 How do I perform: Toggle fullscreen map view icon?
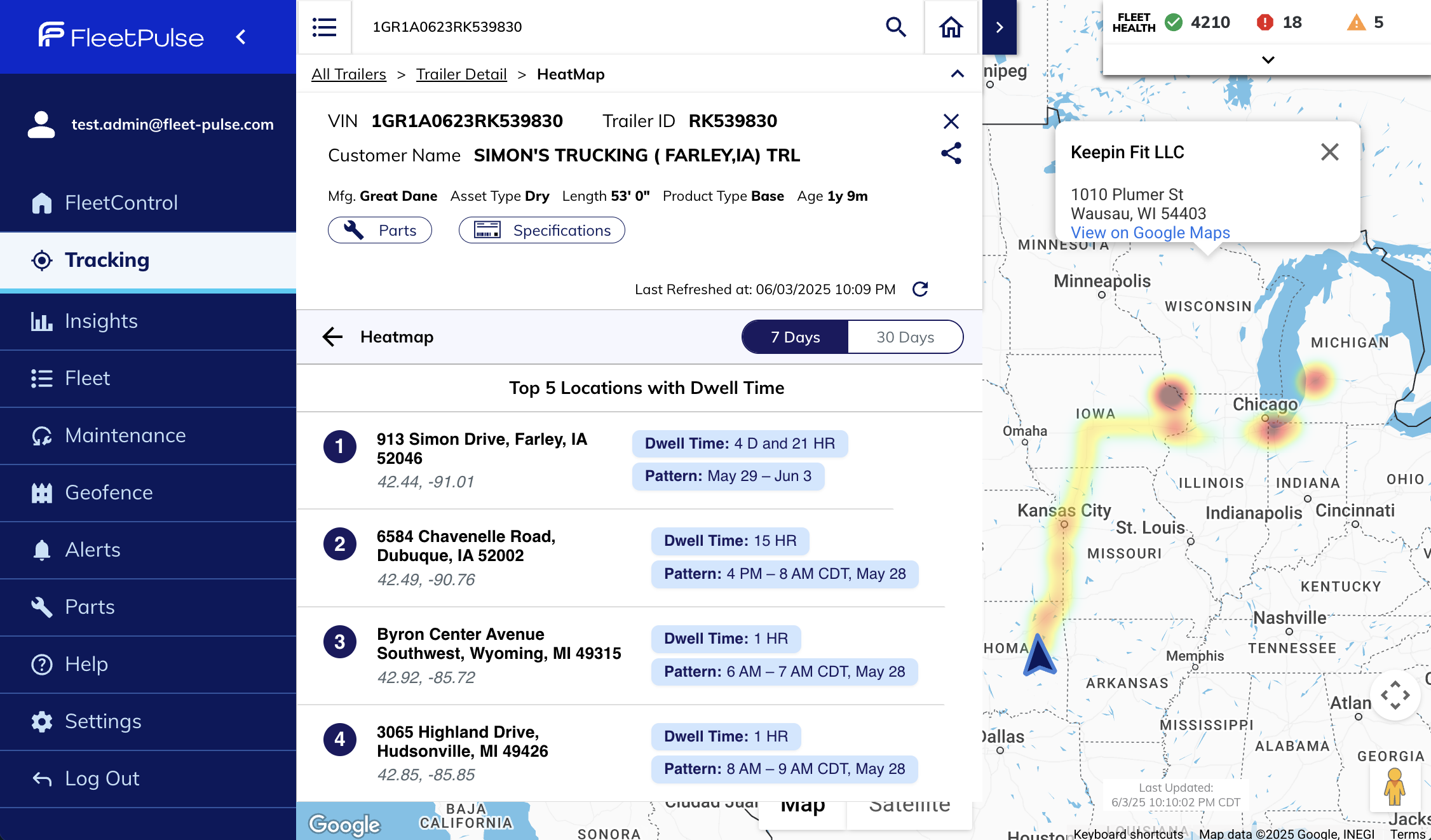[1395, 695]
